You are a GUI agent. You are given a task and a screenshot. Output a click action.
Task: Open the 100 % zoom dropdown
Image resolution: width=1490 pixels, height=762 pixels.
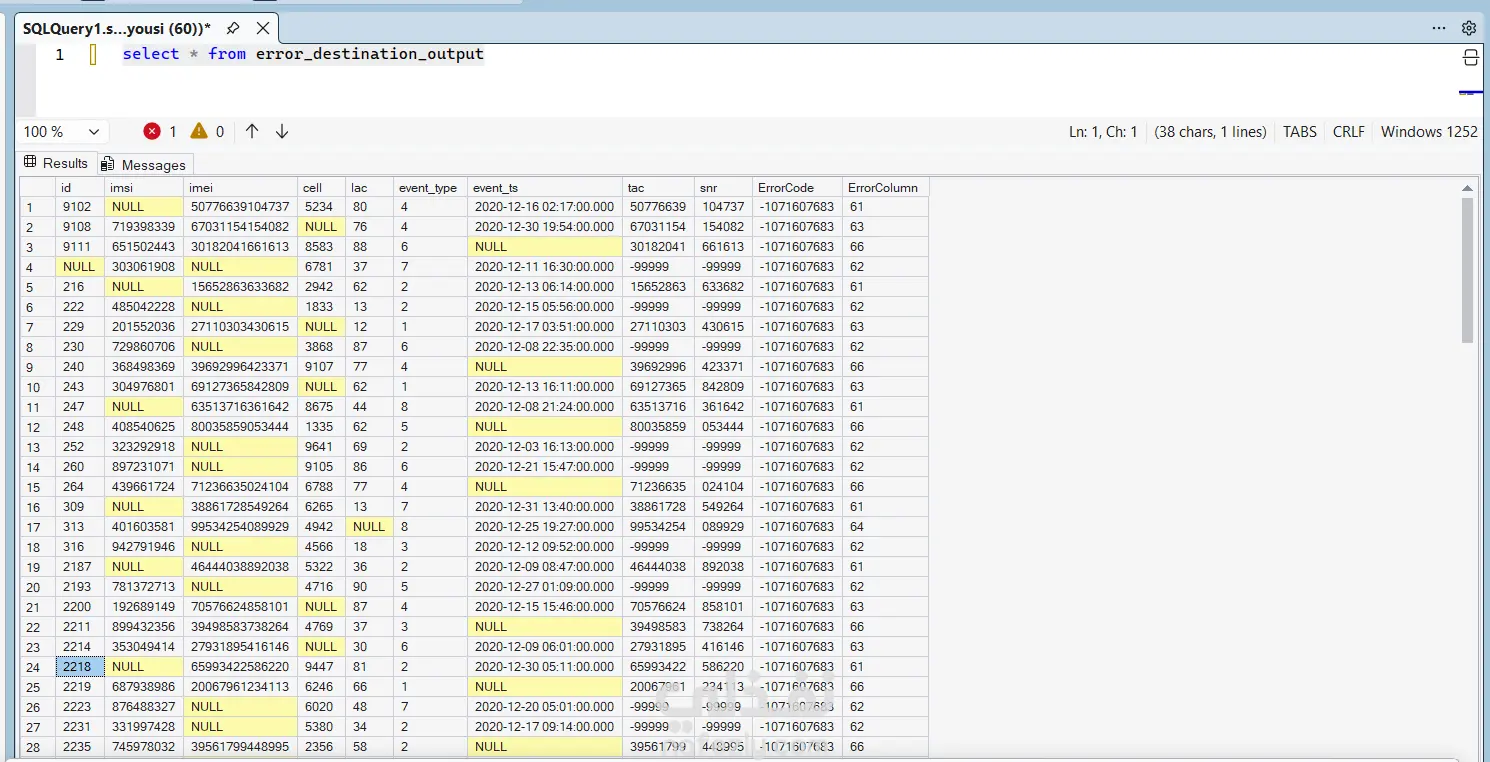click(64, 131)
